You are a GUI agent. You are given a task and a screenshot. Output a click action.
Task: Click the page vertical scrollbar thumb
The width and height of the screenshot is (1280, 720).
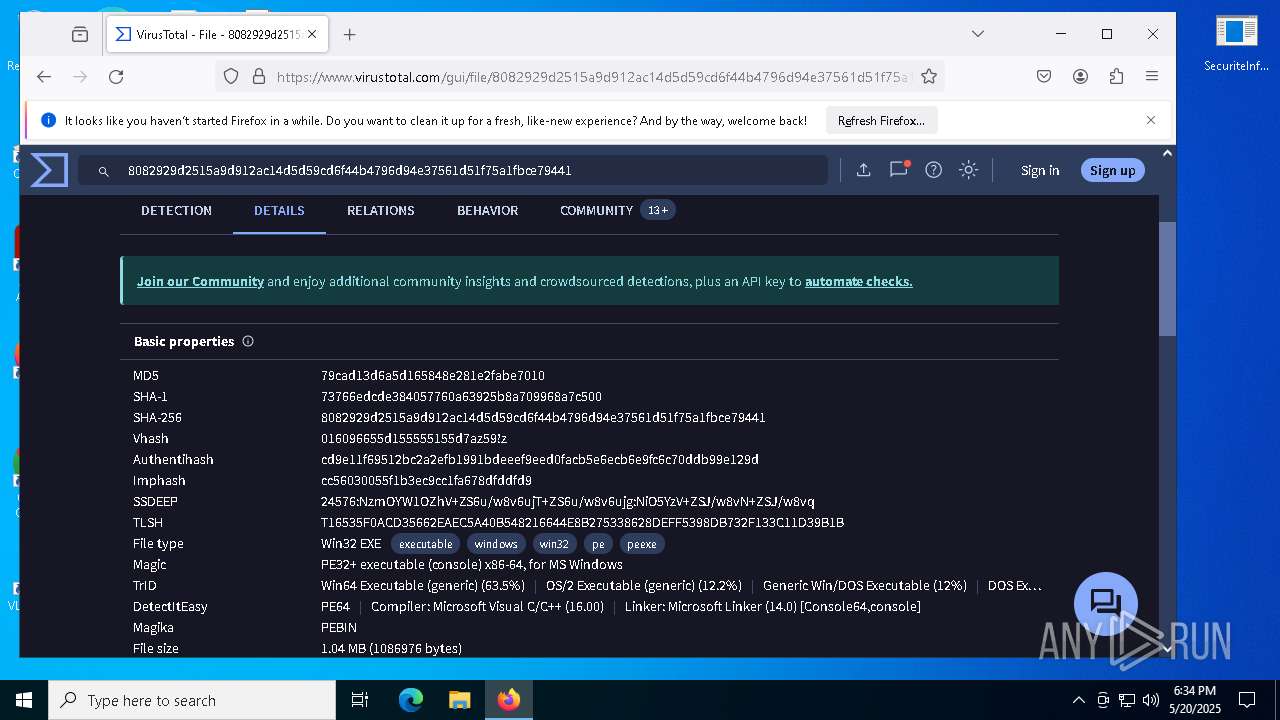pyautogui.click(x=1167, y=279)
